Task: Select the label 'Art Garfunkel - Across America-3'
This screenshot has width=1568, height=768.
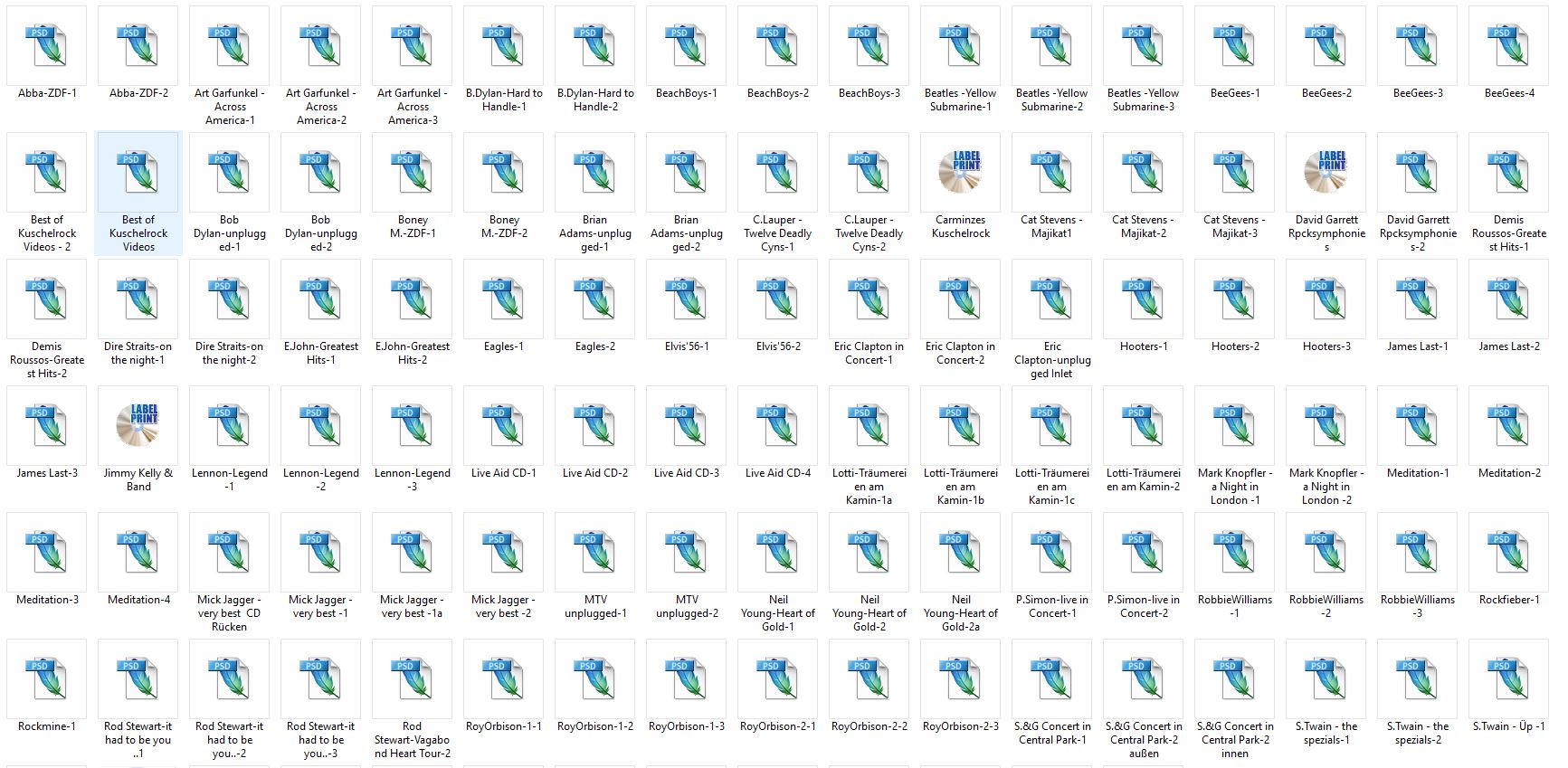Action: point(413,107)
